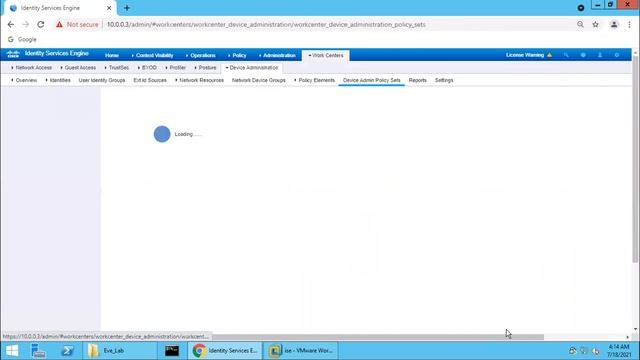
Task: Switch to Network Device Groups tab
Action: click(x=258, y=80)
